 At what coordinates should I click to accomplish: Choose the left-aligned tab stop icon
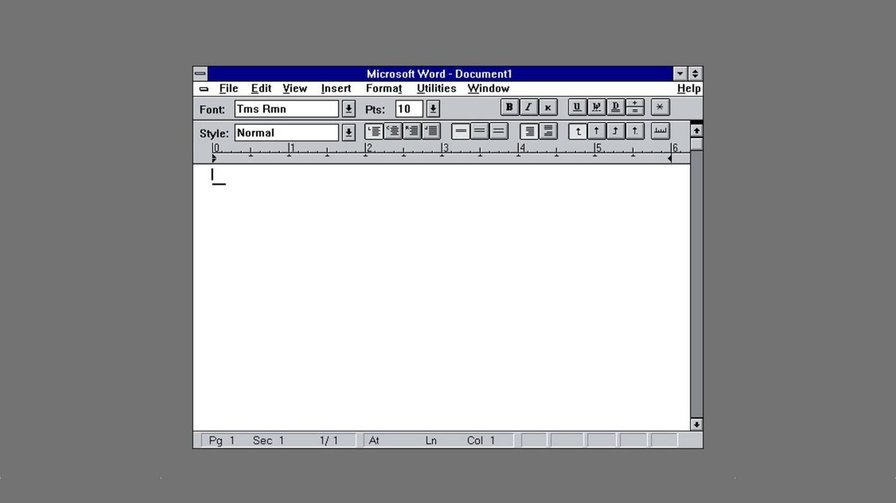pos(578,131)
